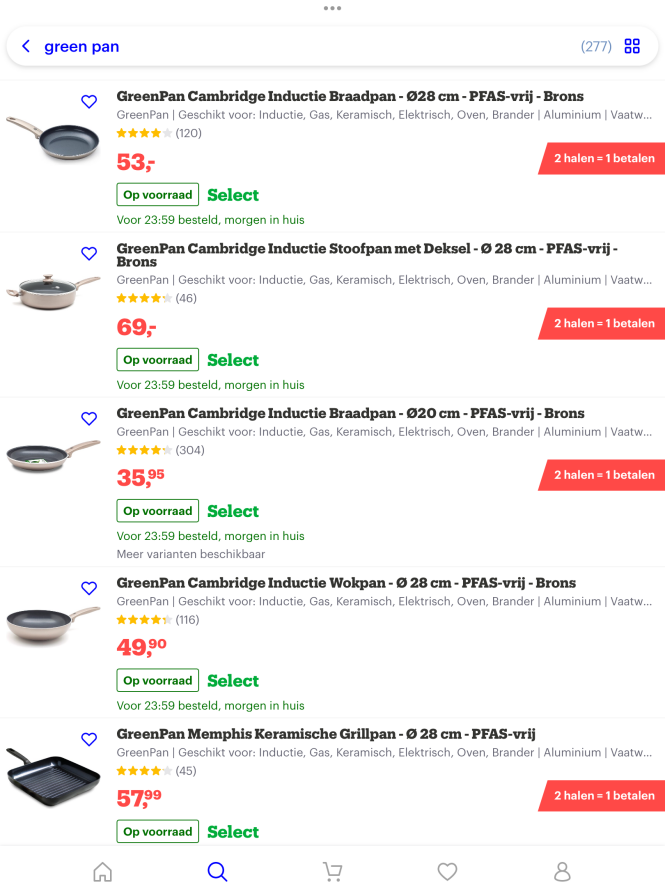Viewport: 665px width, 887px height.
Task: Open the account profile icon
Action: point(562,872)
